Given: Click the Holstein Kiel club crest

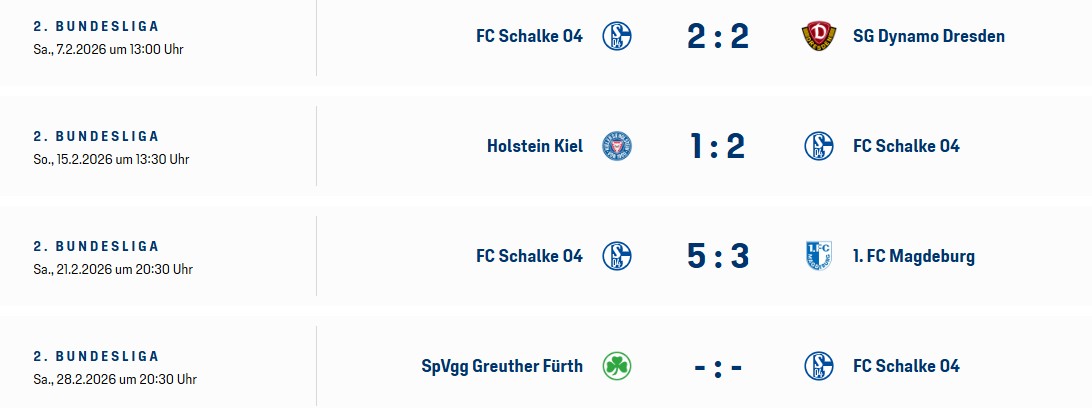Looking at the screenshot, I should point(617,146).
